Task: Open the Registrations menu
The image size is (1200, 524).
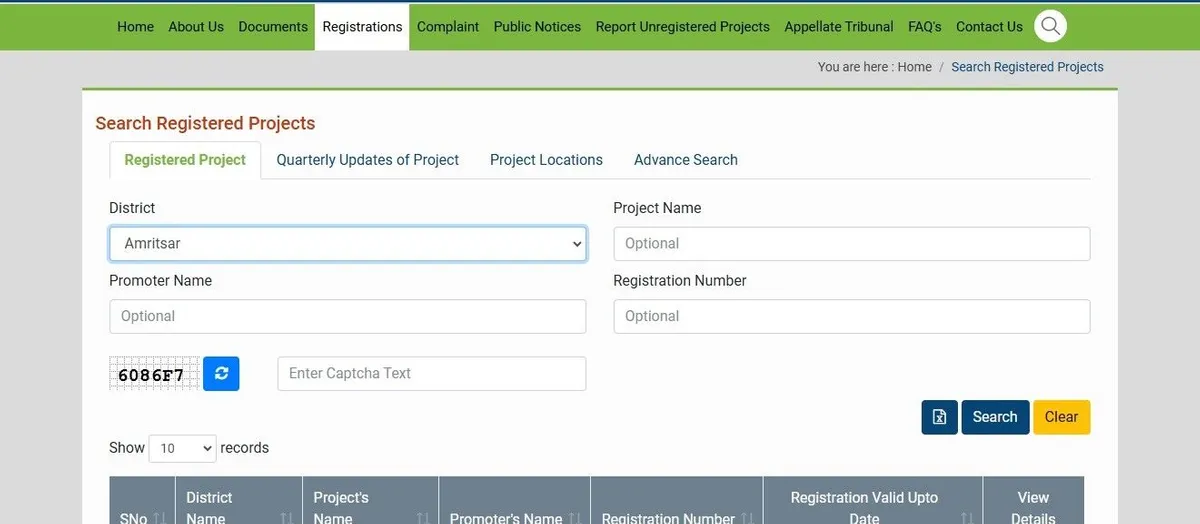Action: [362, 27]
